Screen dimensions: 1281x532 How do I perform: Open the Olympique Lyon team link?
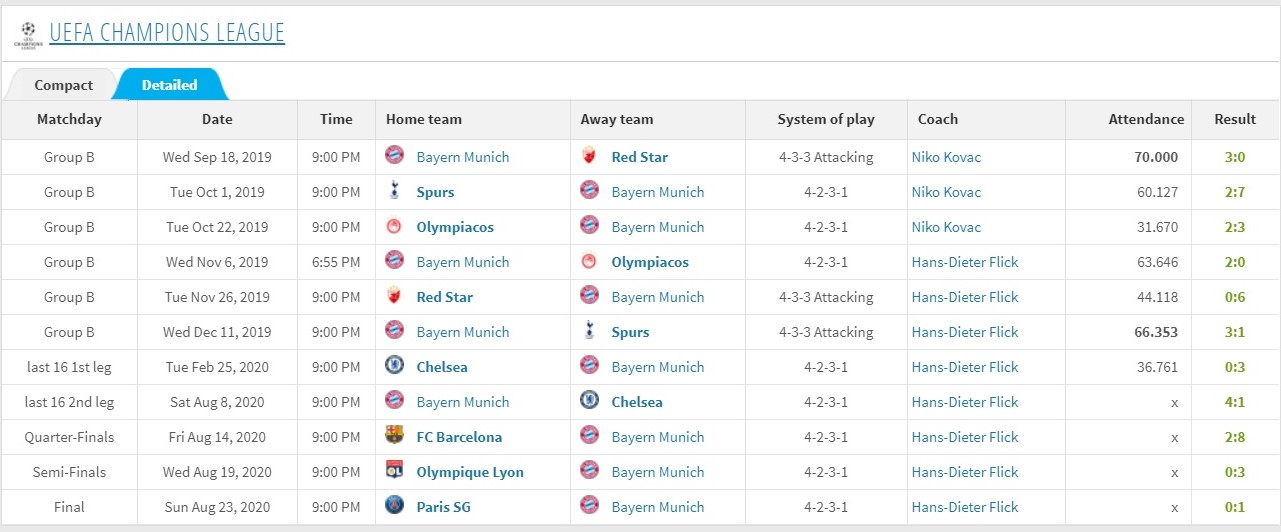pos(470,472)
